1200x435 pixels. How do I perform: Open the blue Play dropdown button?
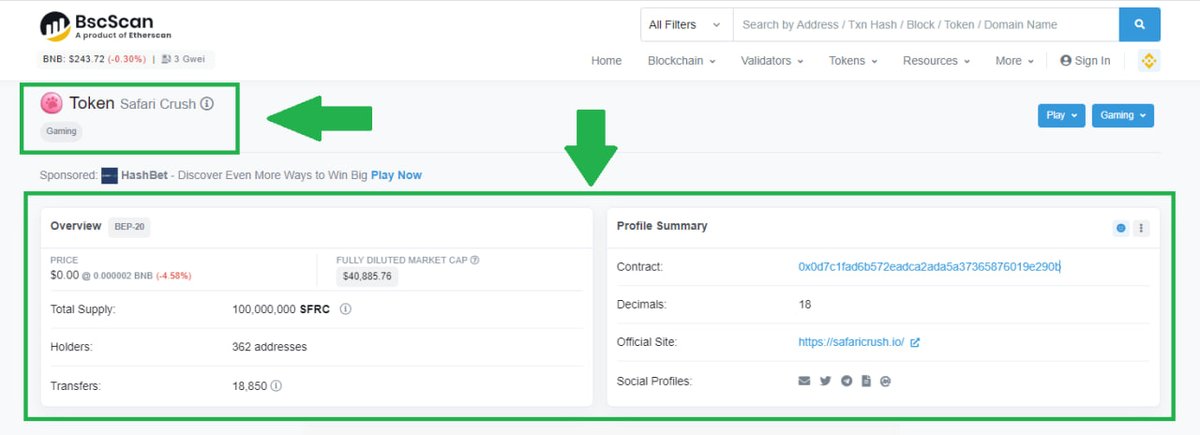(x=1061, y=115)
